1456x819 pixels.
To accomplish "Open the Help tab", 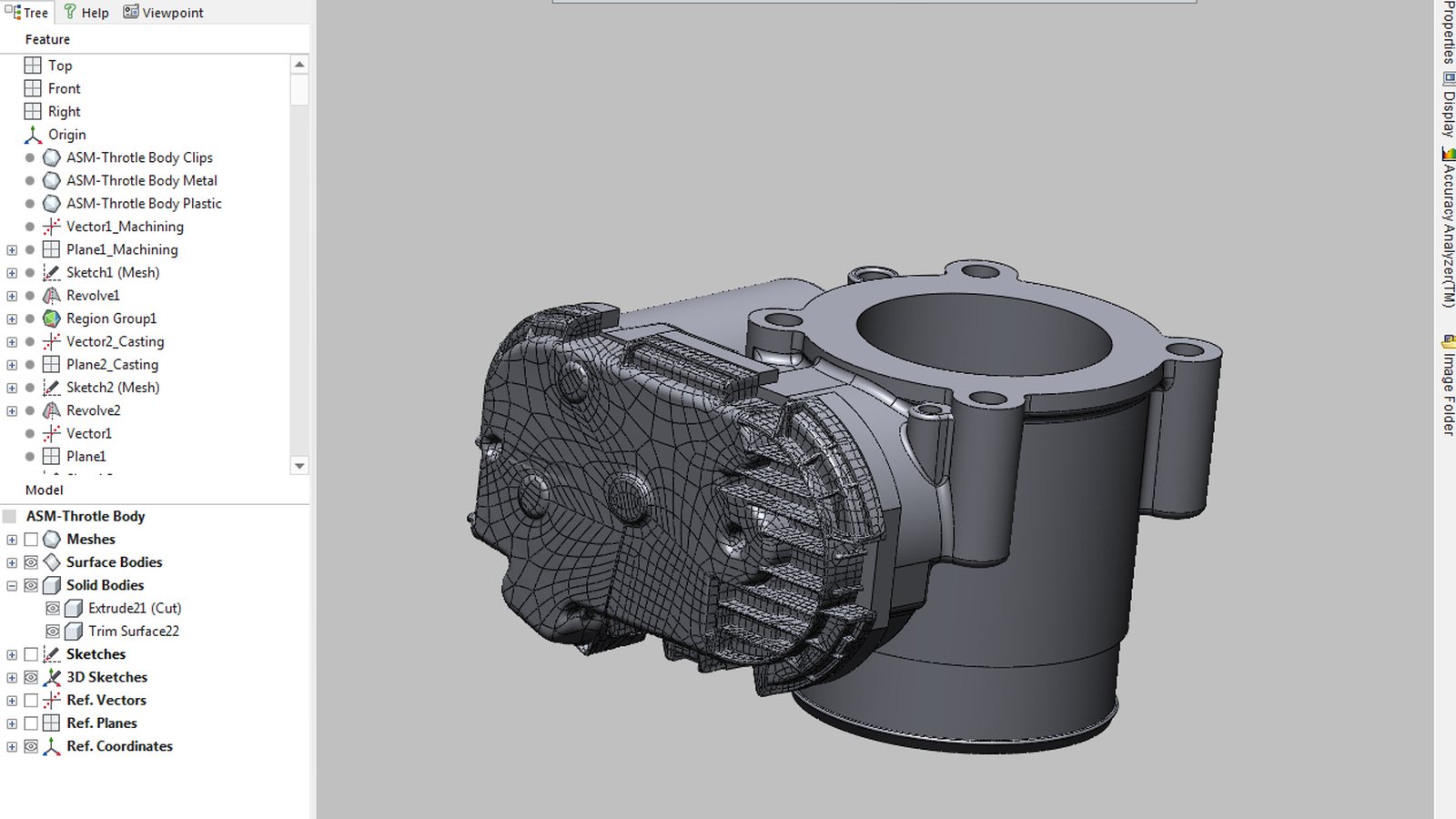I will click(86, 13).
